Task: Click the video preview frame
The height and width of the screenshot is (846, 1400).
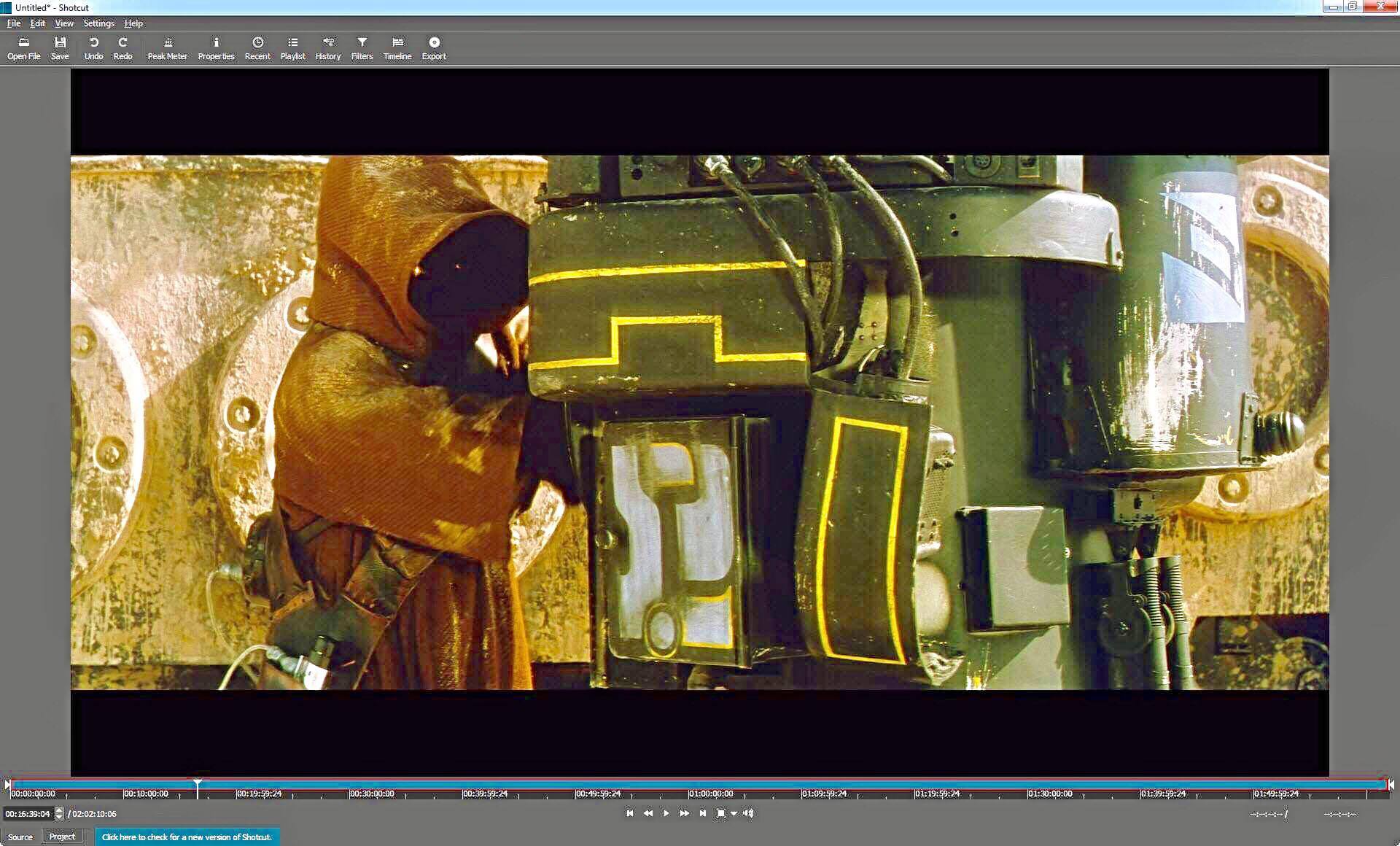Action: tap(699, 422)
